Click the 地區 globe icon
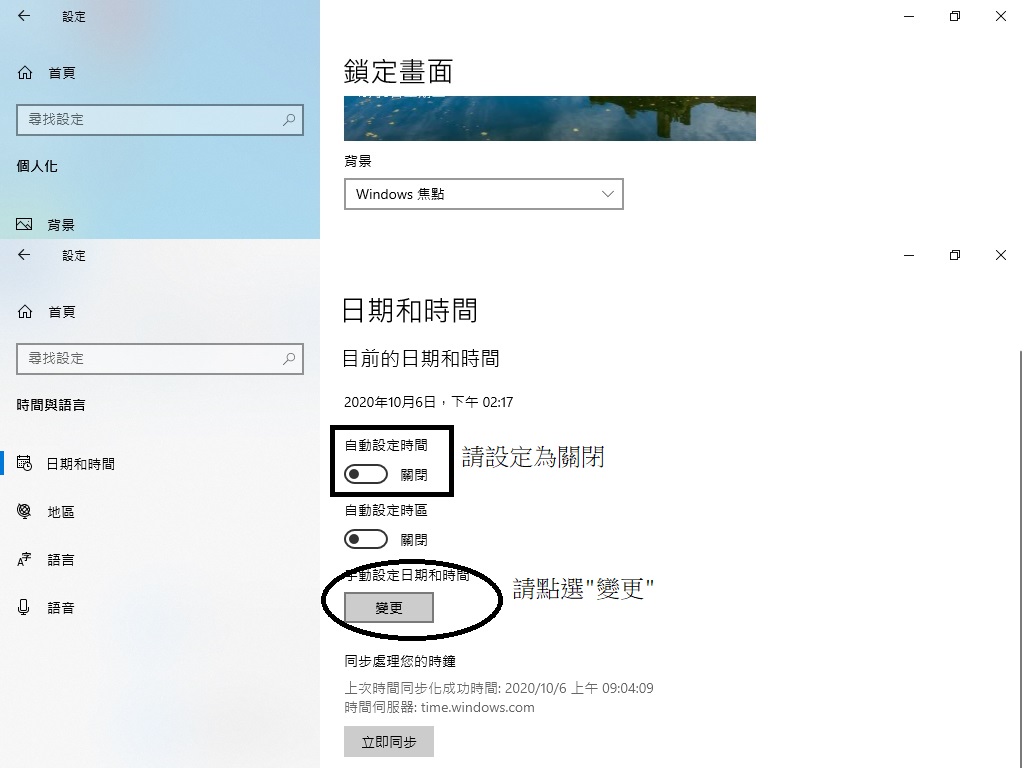The image size is (1024, 768). click(x=24, y=511)
